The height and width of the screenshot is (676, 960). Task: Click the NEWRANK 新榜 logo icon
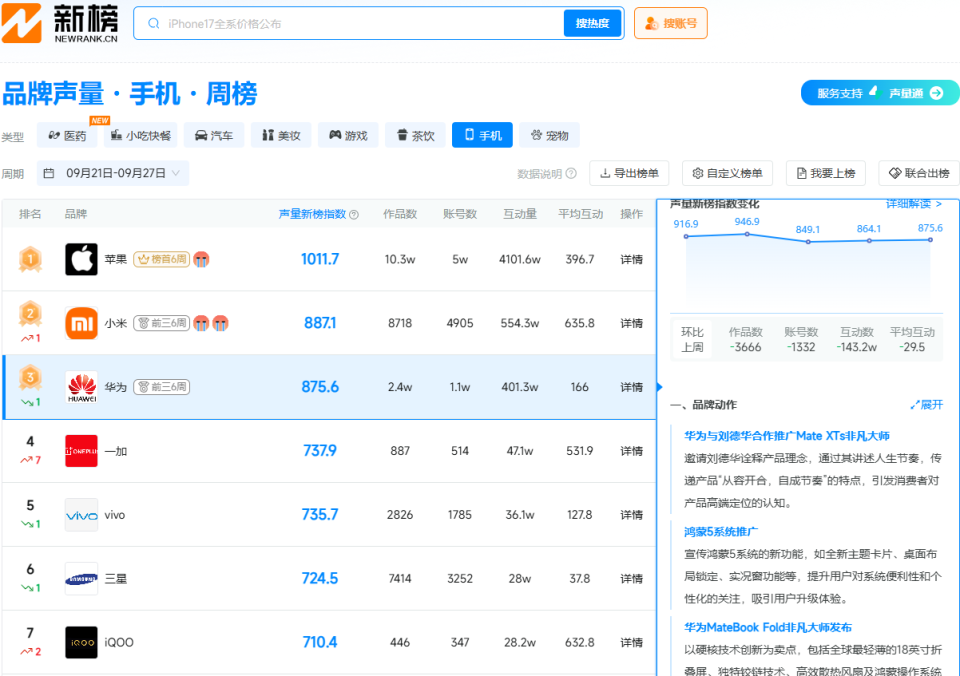pyautogui.click(x=22, y=22)
